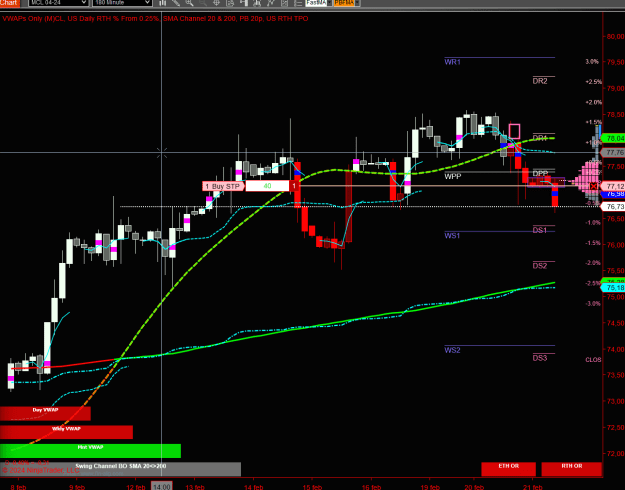Click the order quantity 40 field

tap(267, 186)
